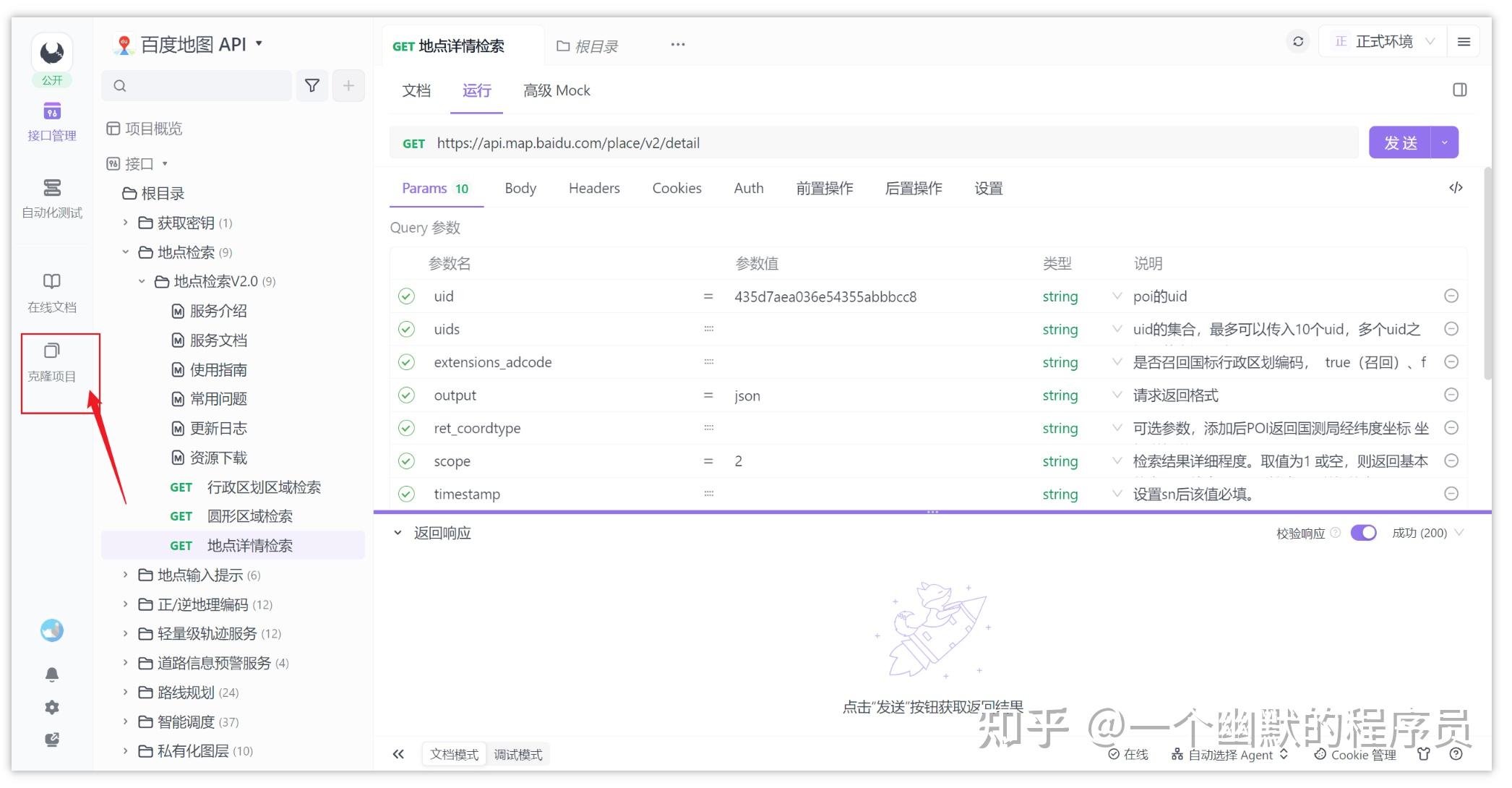Screen dimensions: 1512x788
Task: Expand the 获取密钥 folder
Action: coord(125,223)
